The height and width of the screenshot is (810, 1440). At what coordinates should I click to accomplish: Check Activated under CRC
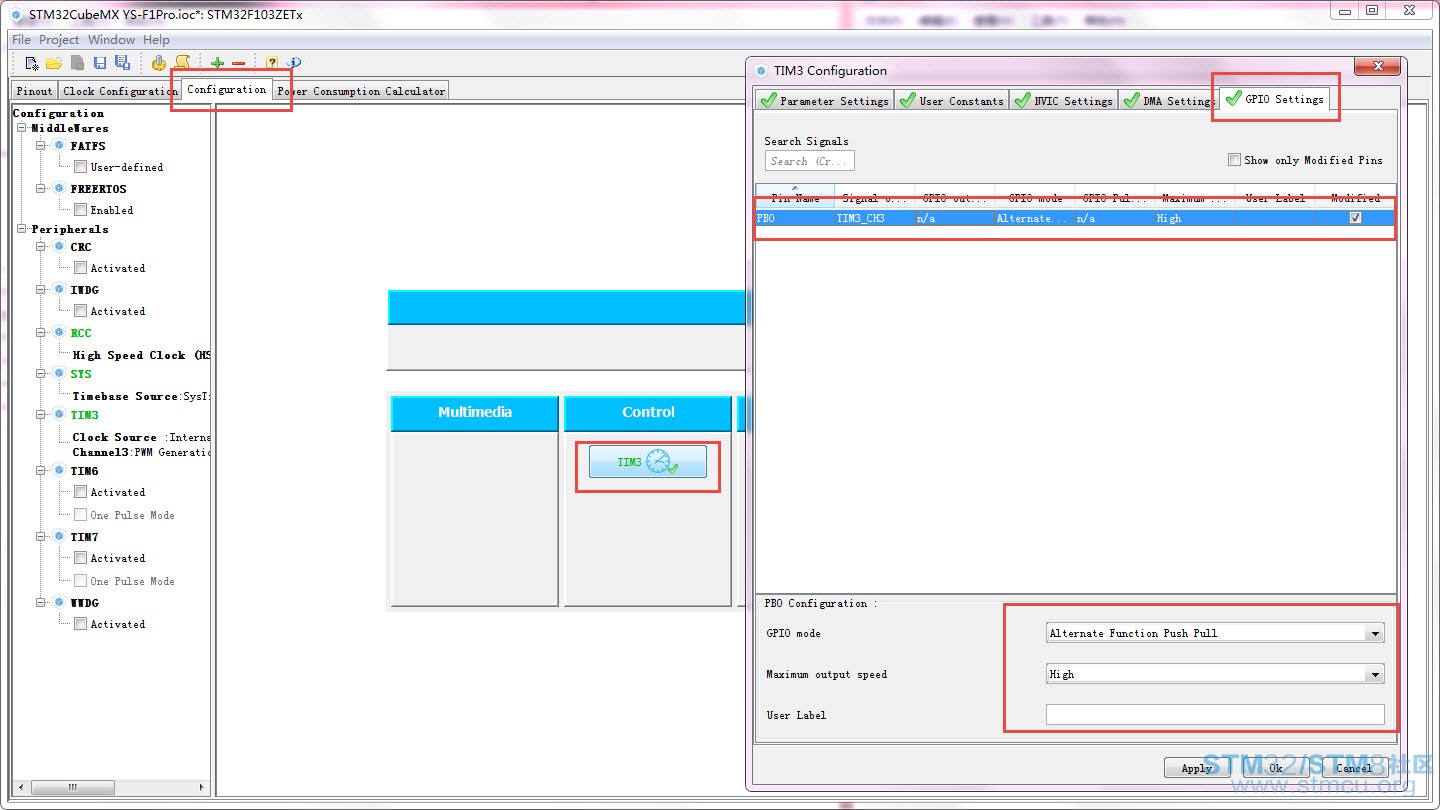(x=80, y=268)
